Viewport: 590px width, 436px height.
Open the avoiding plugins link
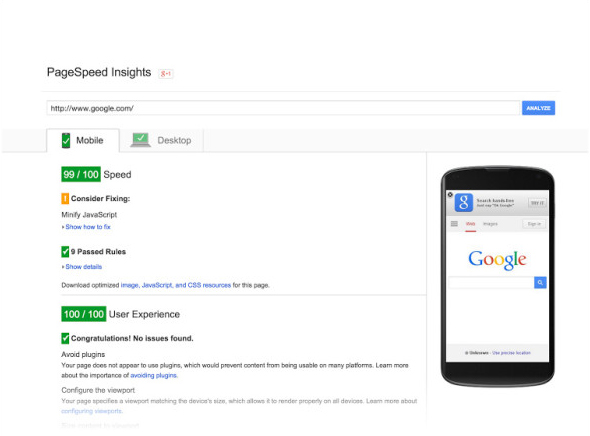154,375
